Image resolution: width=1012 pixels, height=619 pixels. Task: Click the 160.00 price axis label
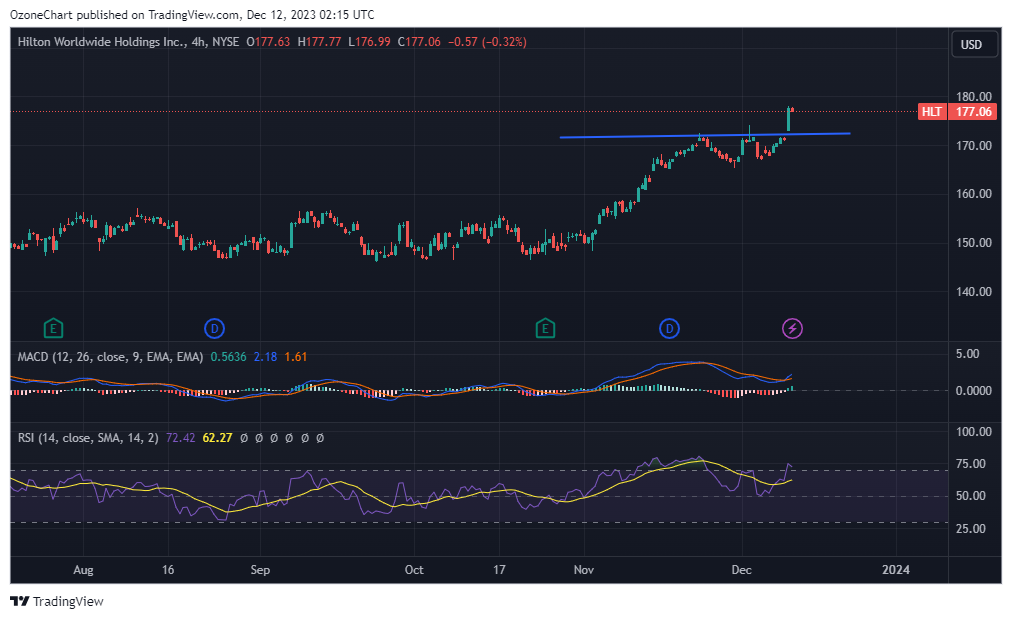(x=974, y=194)
